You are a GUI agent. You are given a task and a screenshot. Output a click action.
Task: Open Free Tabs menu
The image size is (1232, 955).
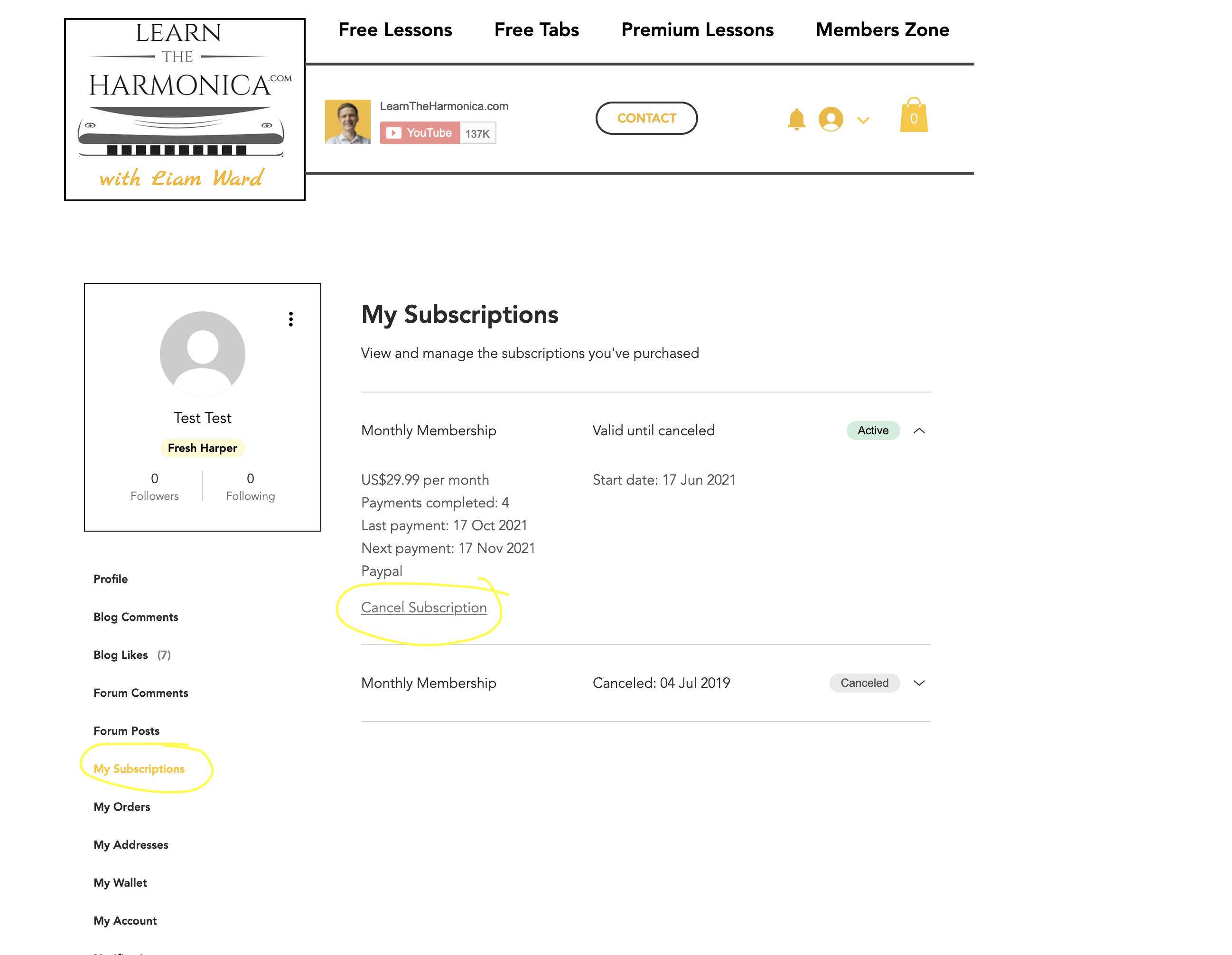(536, 29)
